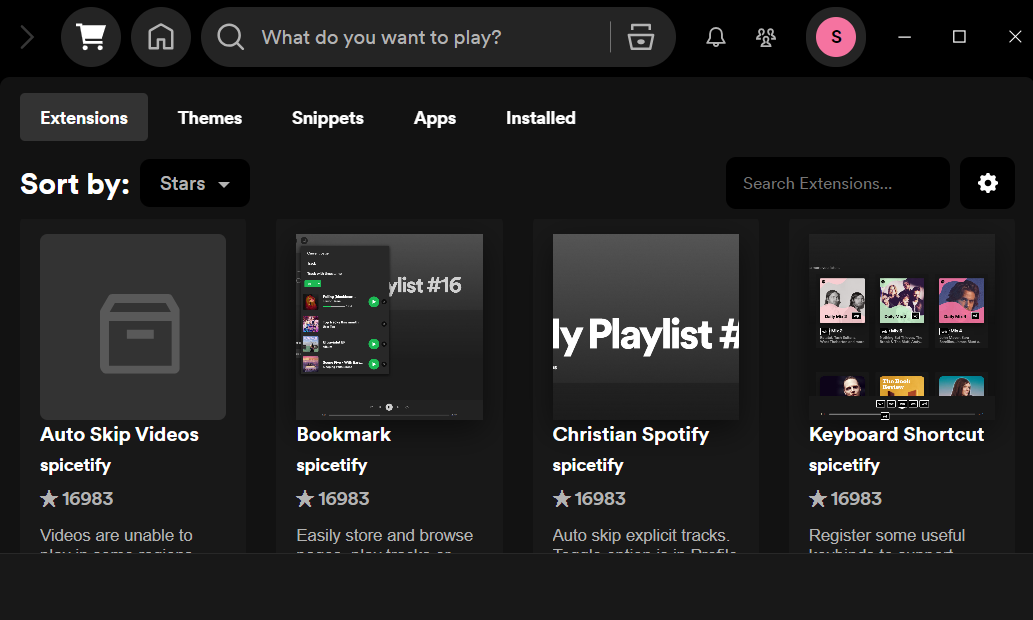Click the forward navigation arrow
Screen dimensions: 1033x620
coord(27,37)
